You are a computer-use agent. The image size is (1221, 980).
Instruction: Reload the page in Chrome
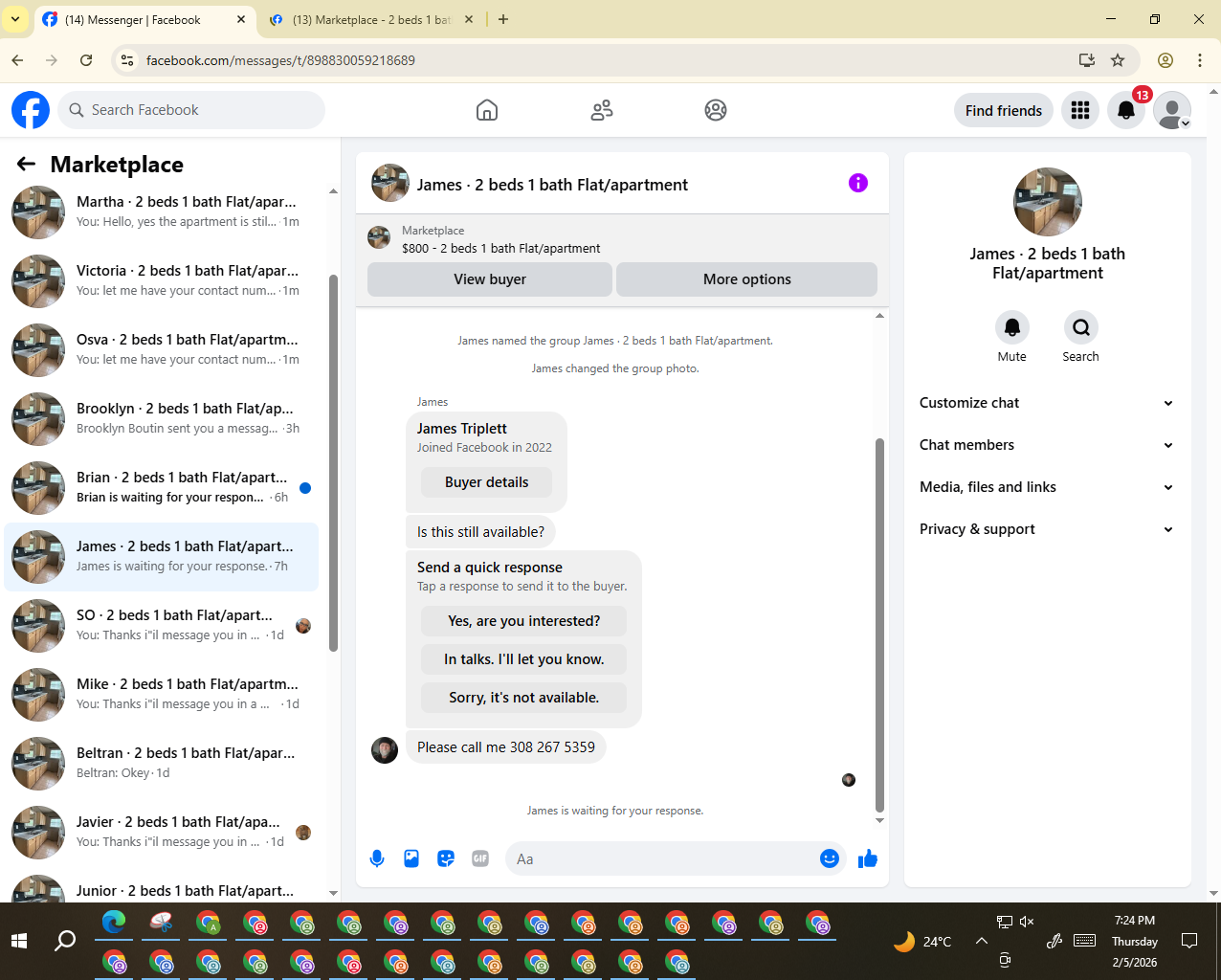coord(86,60)
